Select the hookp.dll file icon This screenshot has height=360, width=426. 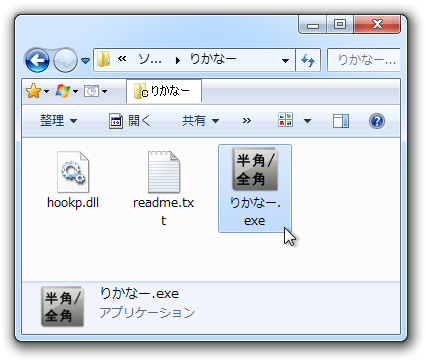73,172
